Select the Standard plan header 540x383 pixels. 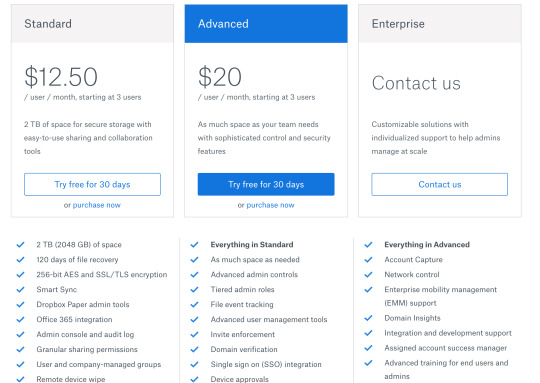(x=92, y=23)
